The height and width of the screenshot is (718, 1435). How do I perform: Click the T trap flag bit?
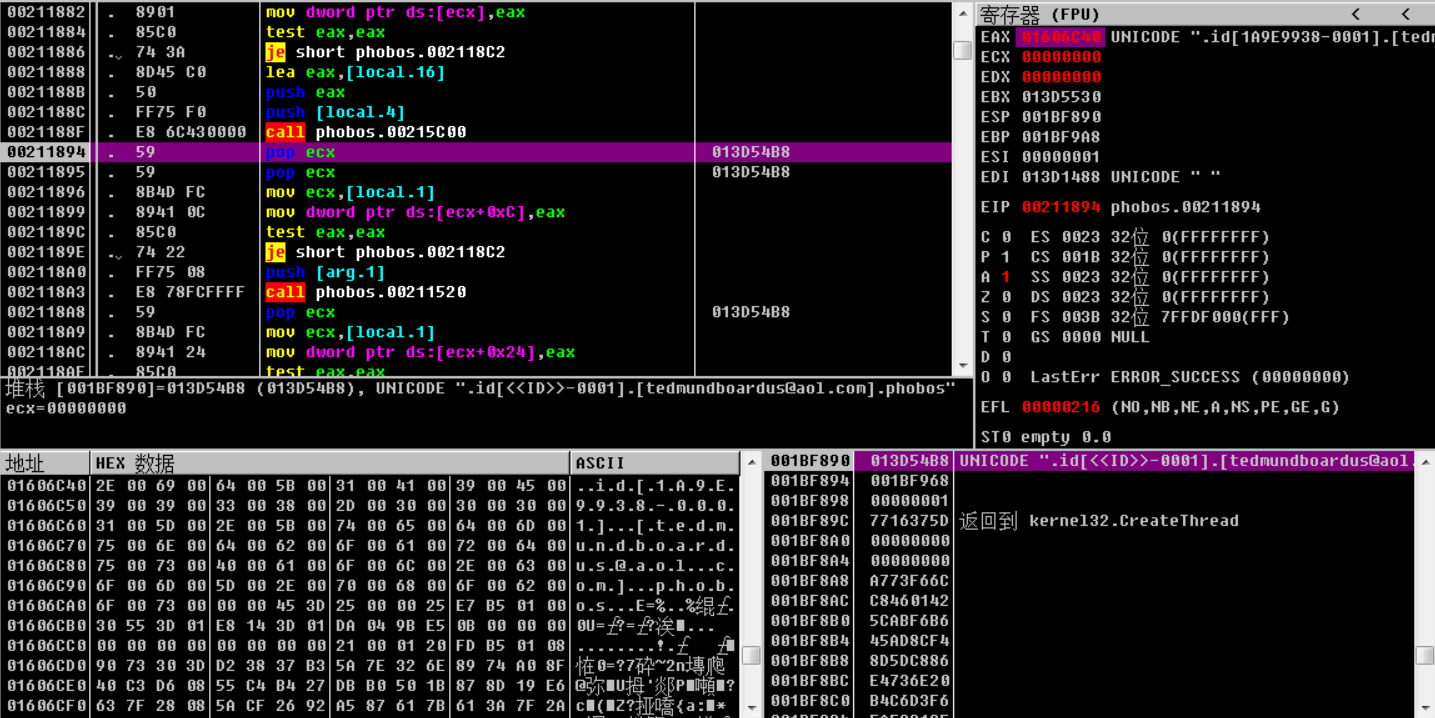click(1005, 337)
